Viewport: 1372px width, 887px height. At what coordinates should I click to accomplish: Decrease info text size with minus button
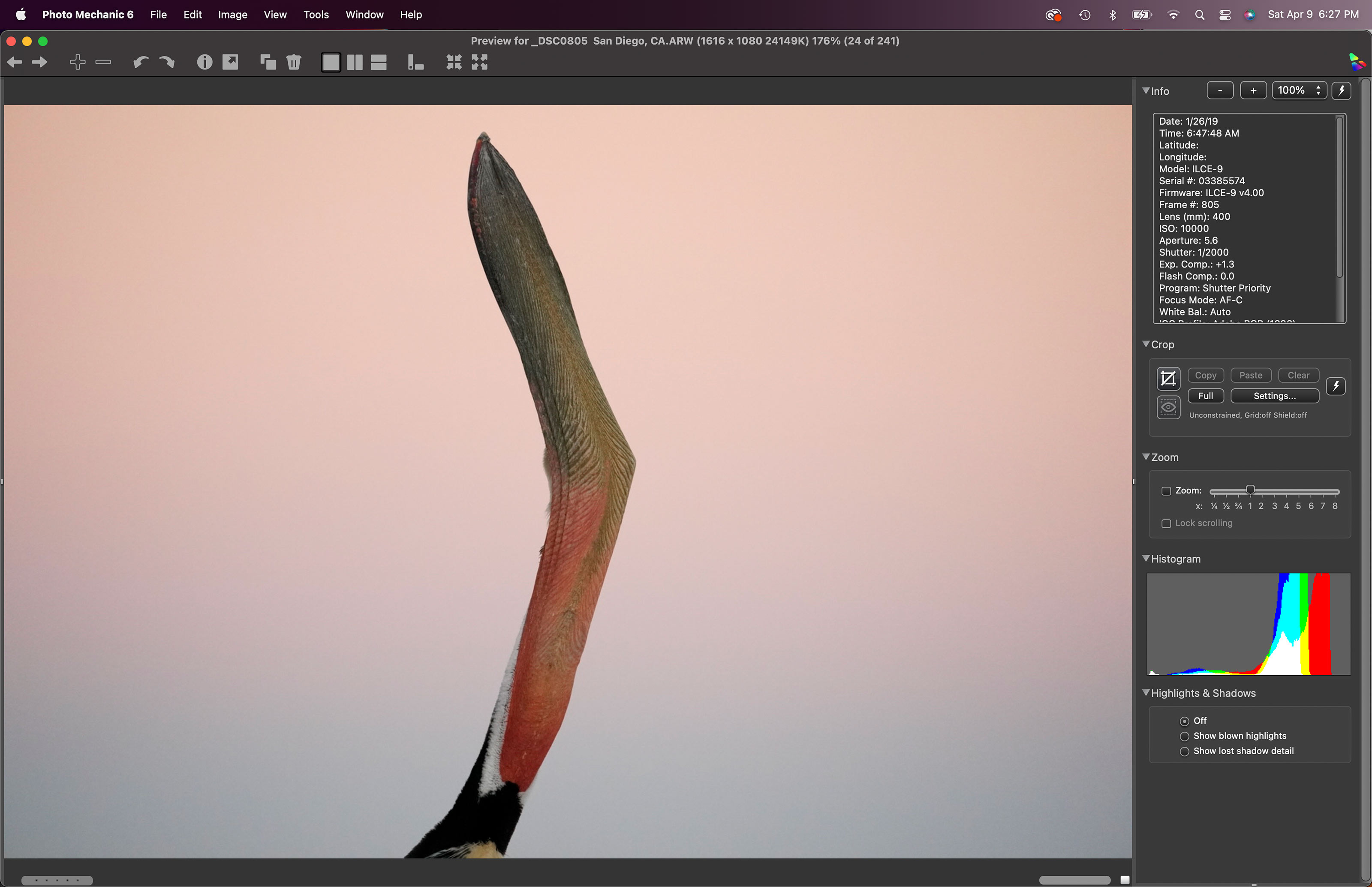pos(1220,90)
